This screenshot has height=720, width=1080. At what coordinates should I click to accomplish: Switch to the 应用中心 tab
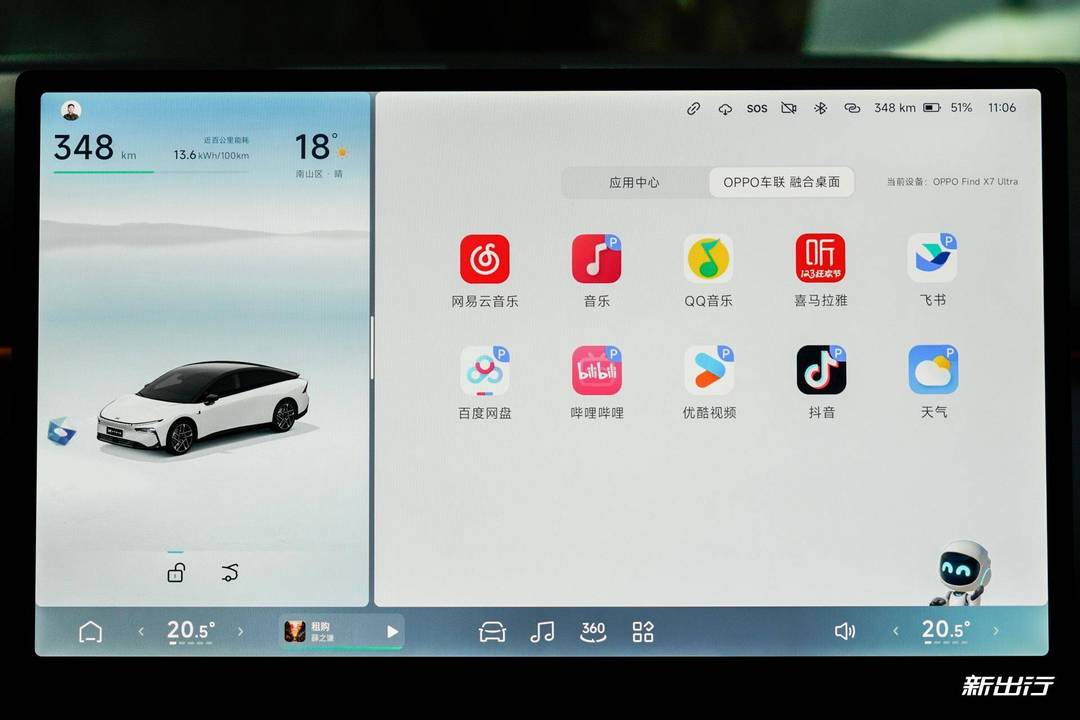[x=634, y=183]
